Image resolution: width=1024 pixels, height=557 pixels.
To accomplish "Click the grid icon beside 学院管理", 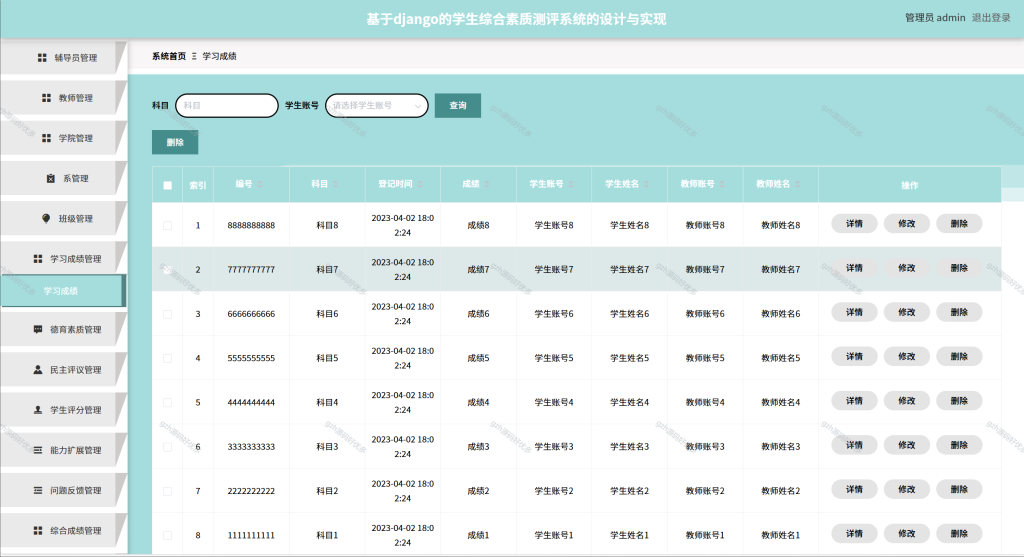I will tap(46, 138).
